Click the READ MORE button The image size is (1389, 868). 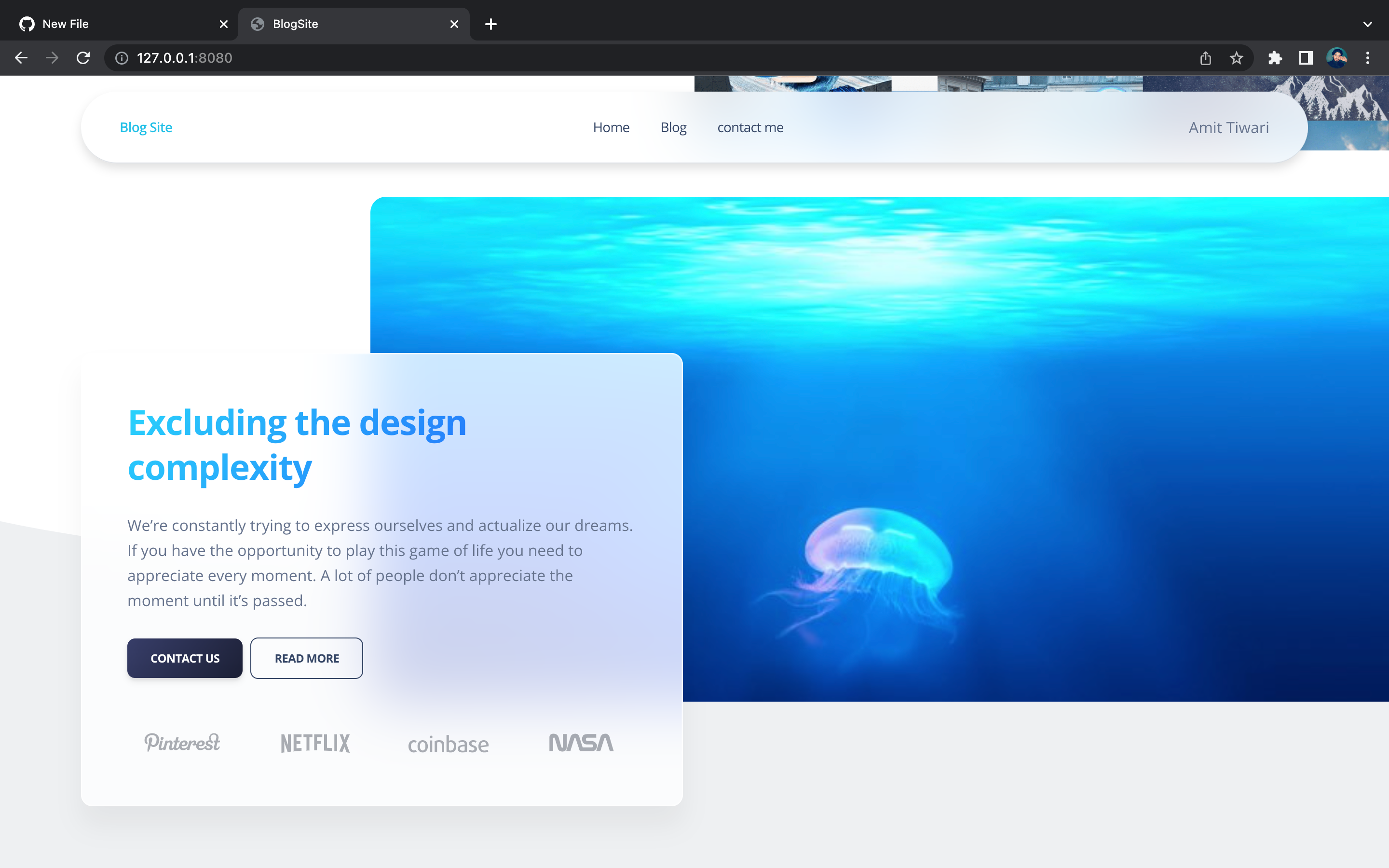pos(307,658)
